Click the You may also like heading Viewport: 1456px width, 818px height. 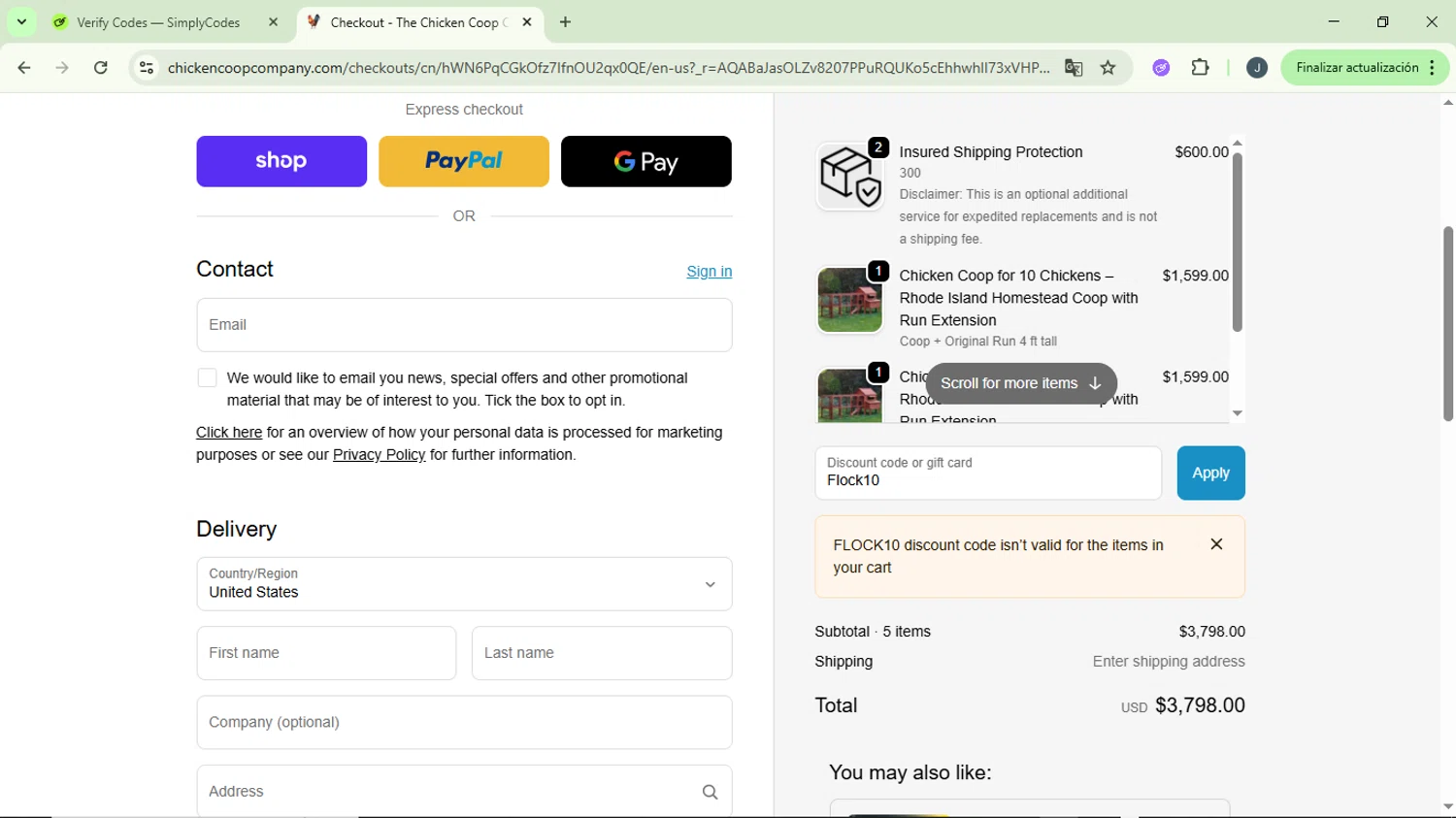910,772
